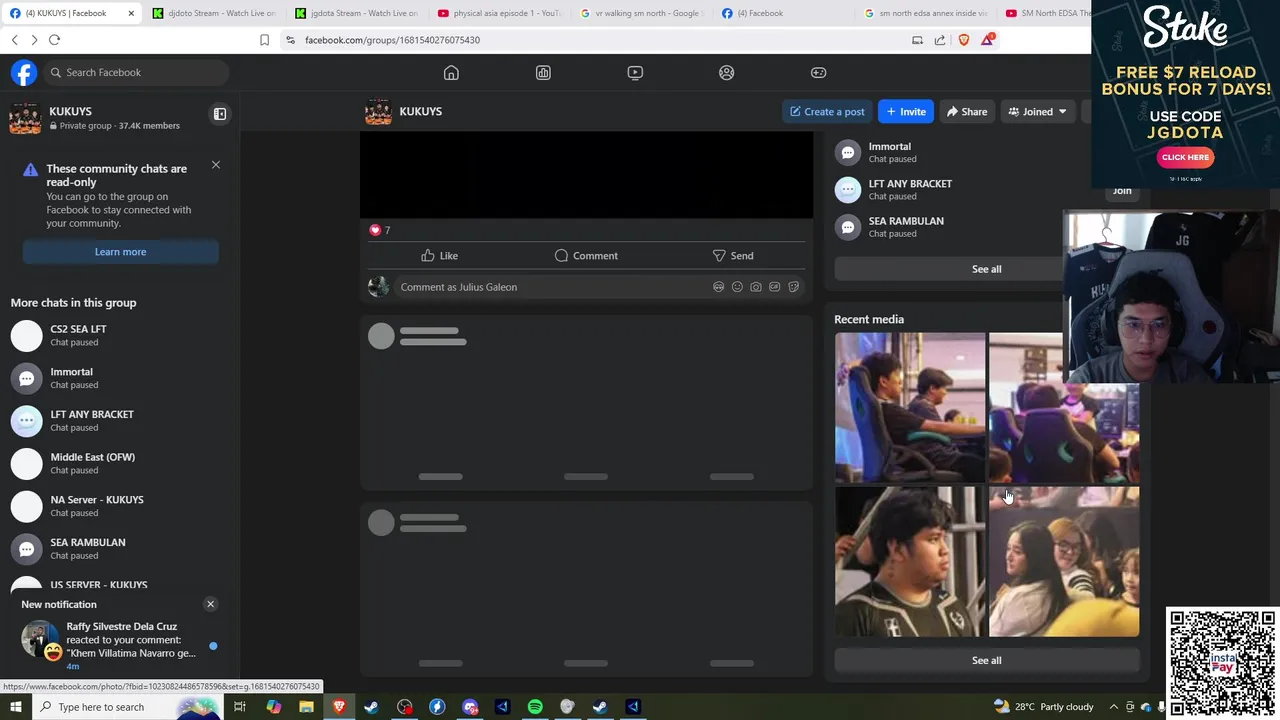The image size is (1280, 720).
Task: Open the LFT ANY BRACKET chat in the left sidebar
Action: pyautogui.click(x=120, y=420)
